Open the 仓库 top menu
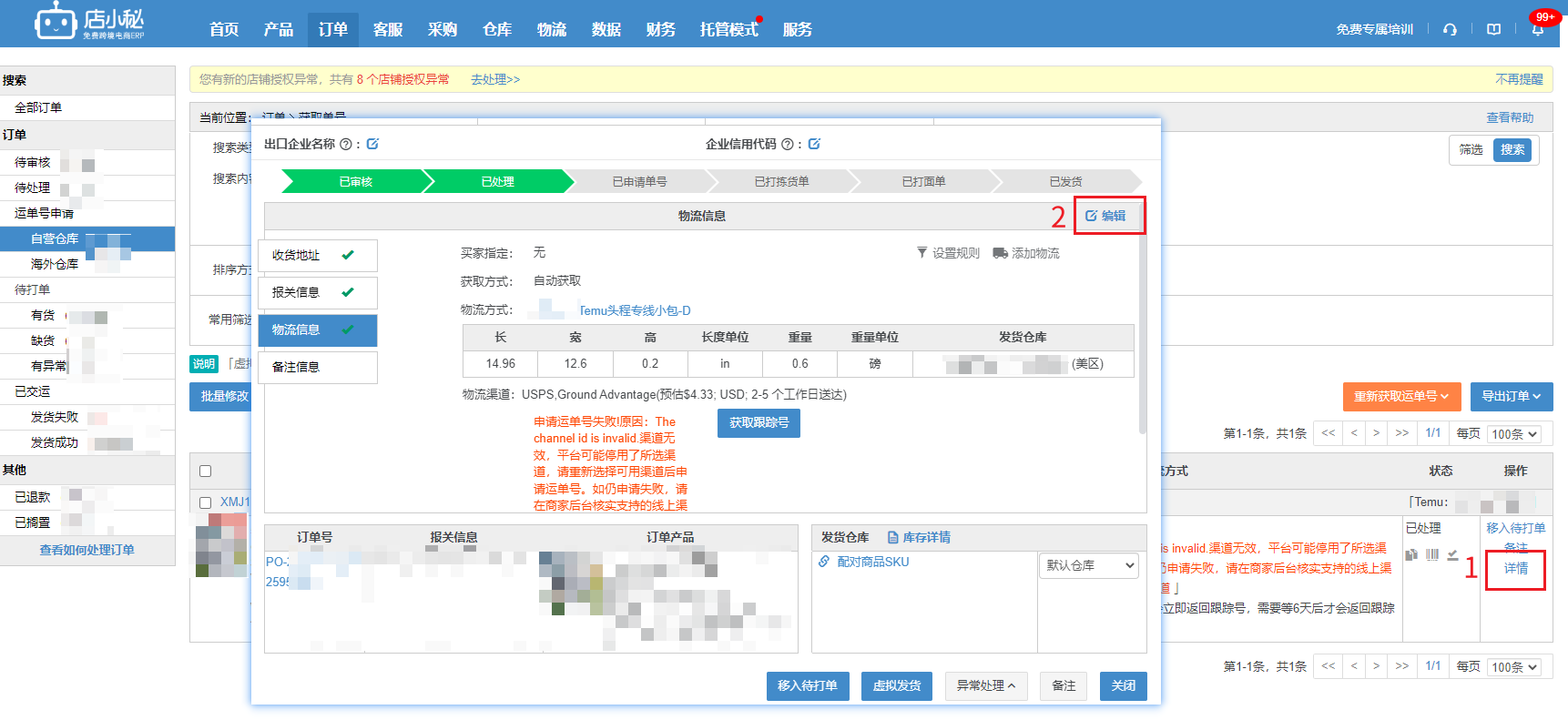The image size is (1568, 720). pos(496,29)
